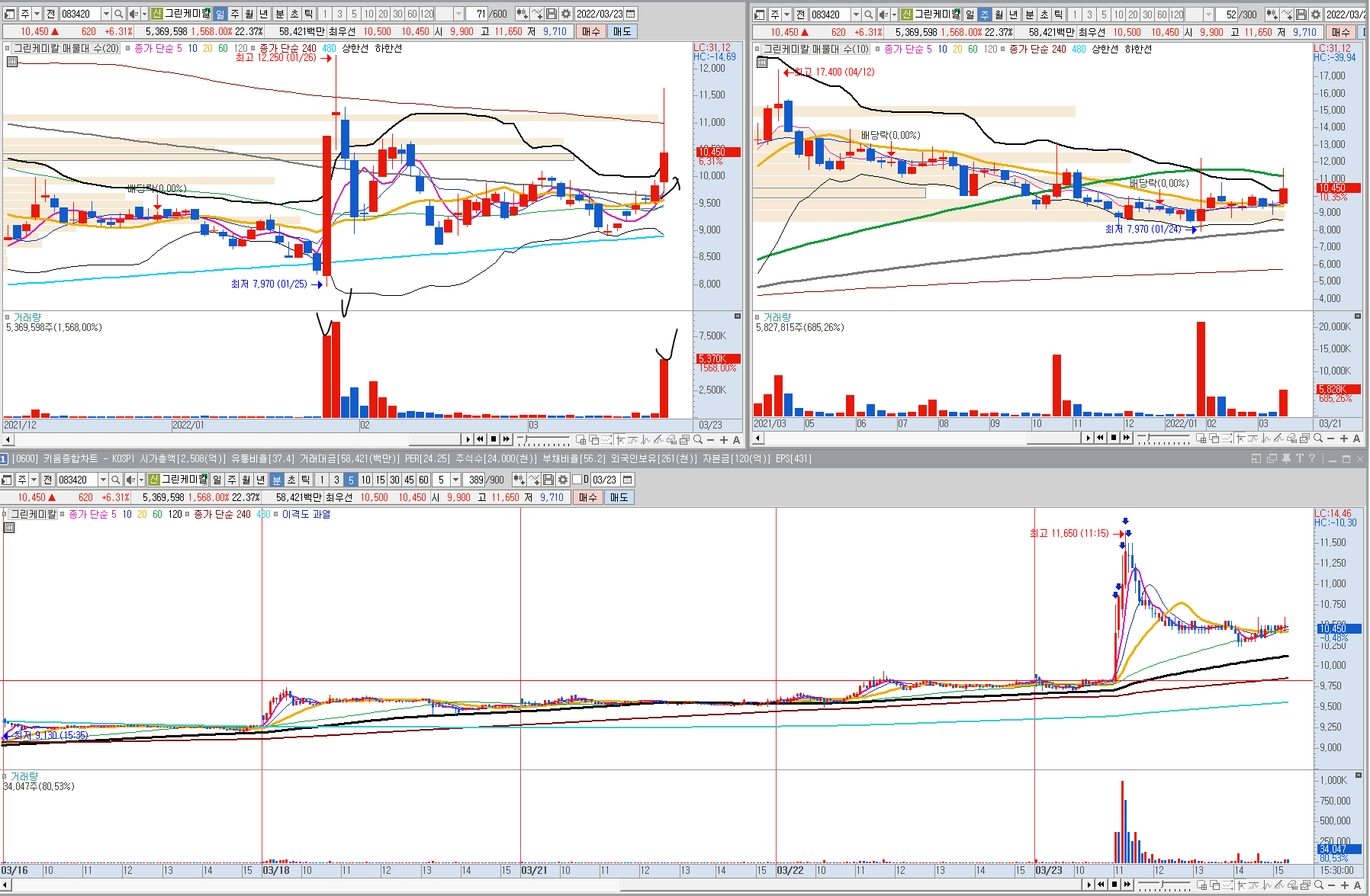Click 매수 buy button in bottom chart
This screenshot has height=896, width=1370.
(588, 497)
